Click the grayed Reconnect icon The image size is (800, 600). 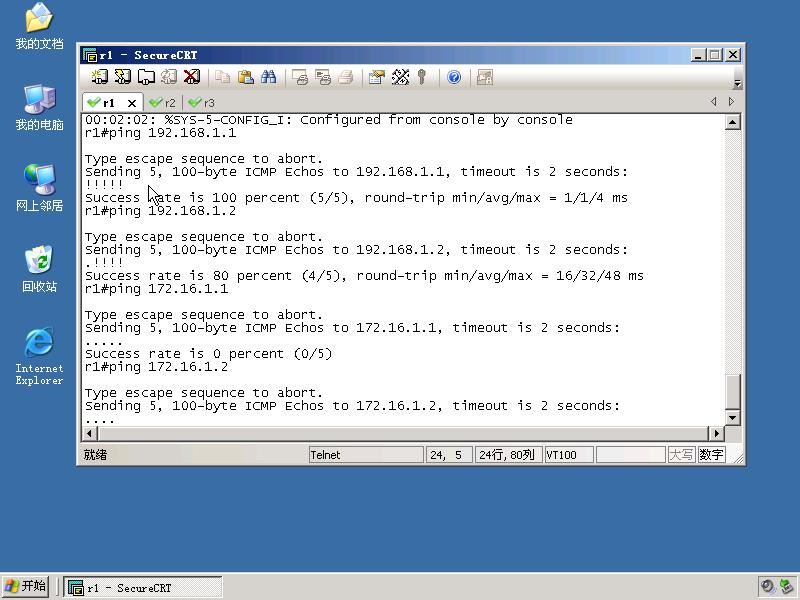click(169, 77)
